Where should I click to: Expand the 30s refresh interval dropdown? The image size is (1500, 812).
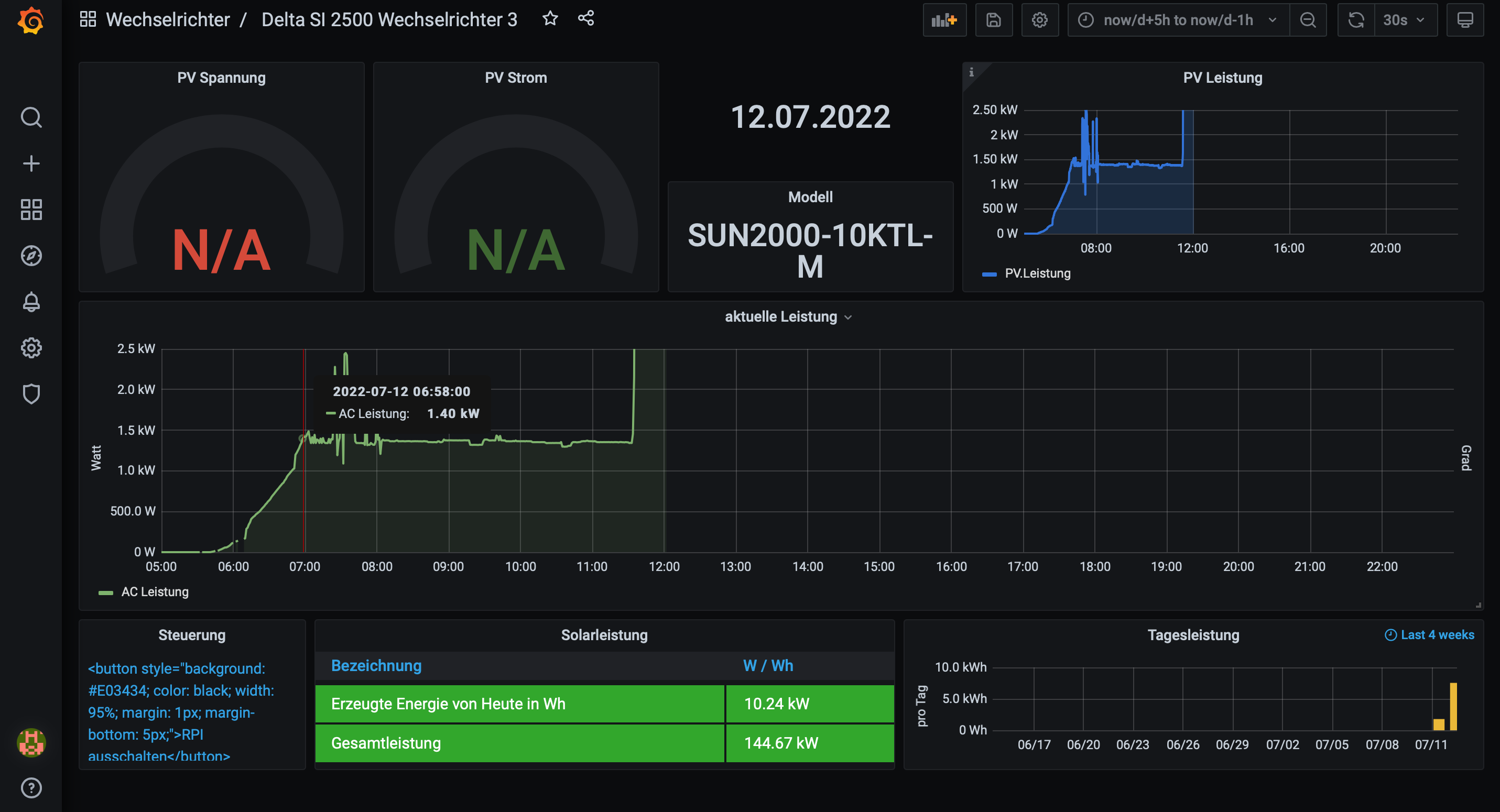(1405, 20)
